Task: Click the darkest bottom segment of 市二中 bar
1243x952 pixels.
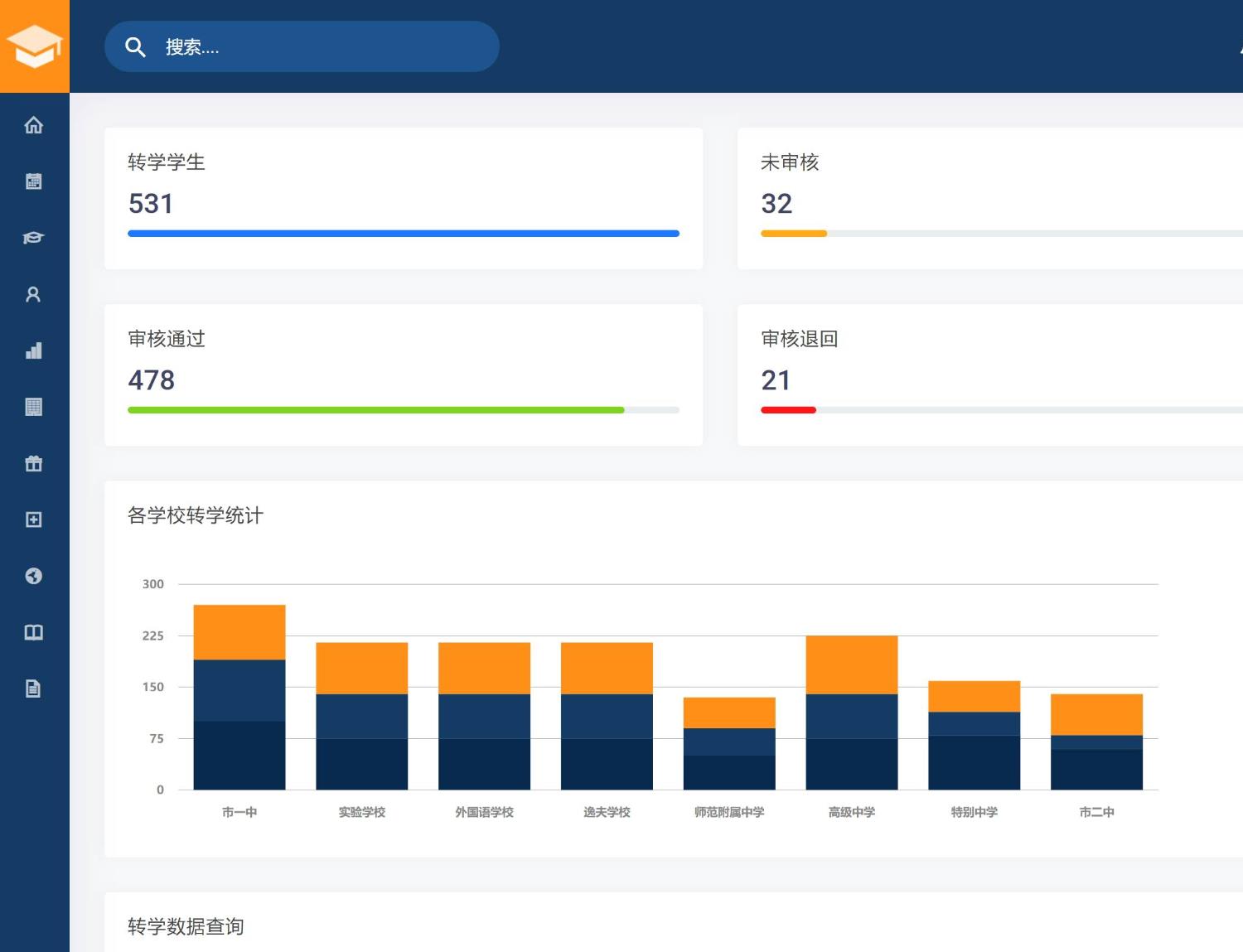Action: pos(1096,770)
